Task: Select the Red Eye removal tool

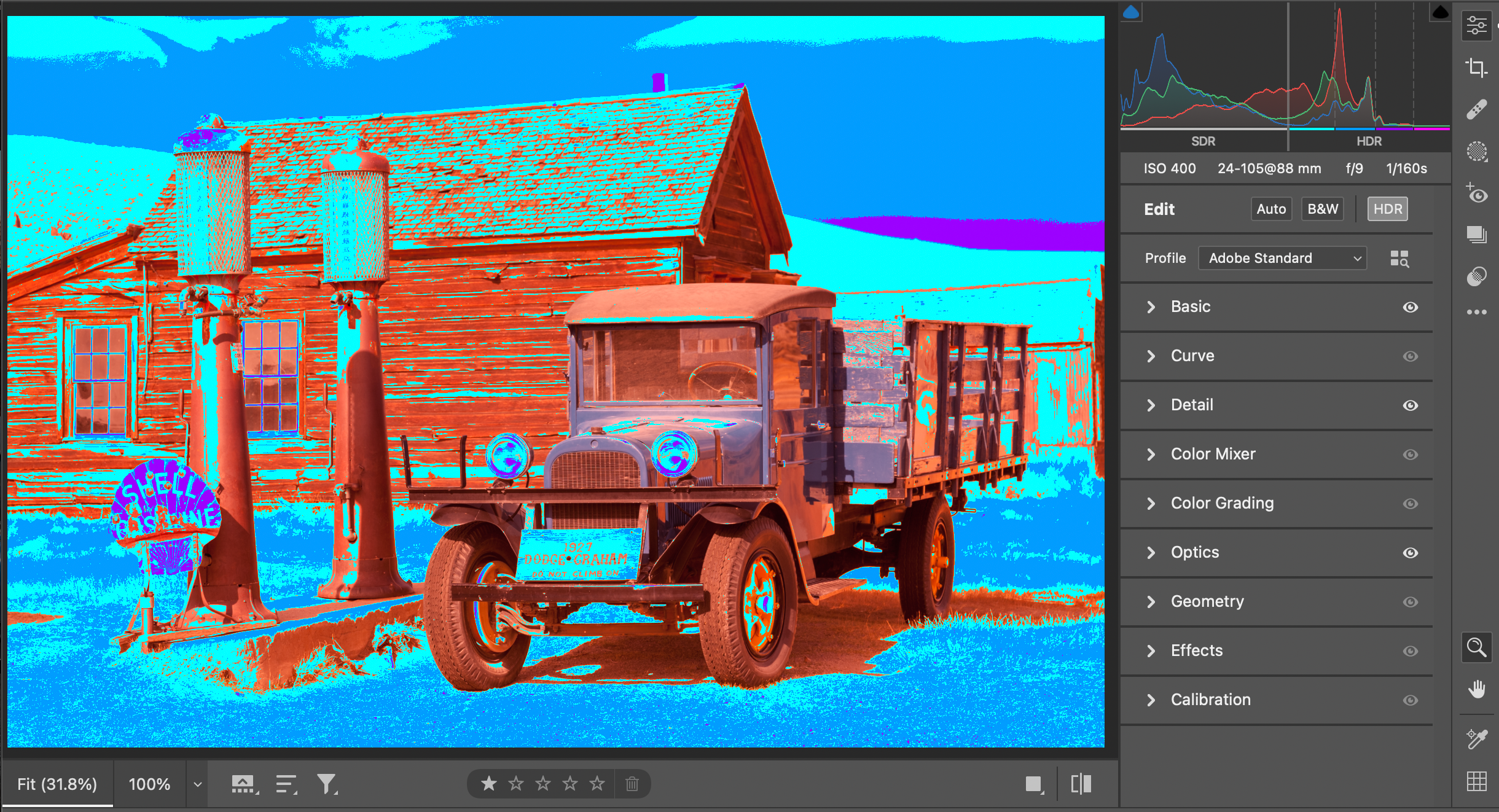Action: 1476,193
